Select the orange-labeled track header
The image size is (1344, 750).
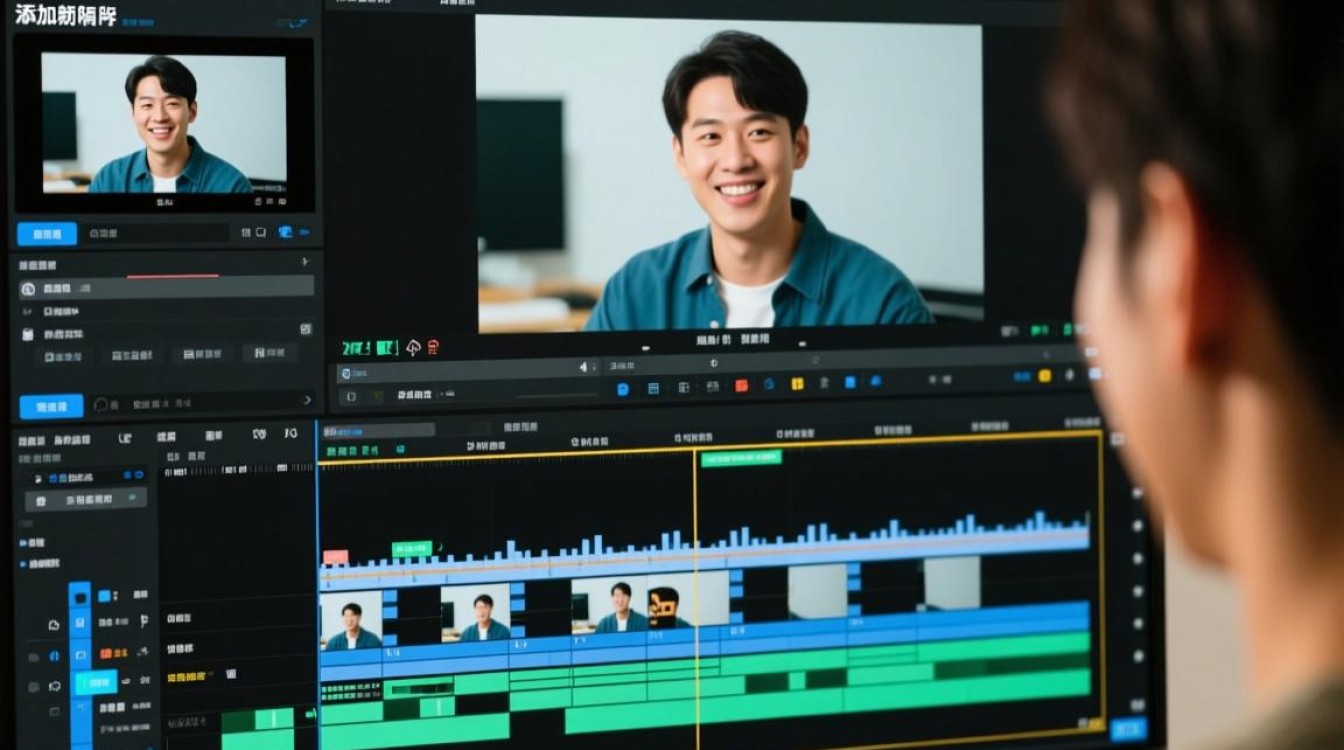click(x=112, y=653)
